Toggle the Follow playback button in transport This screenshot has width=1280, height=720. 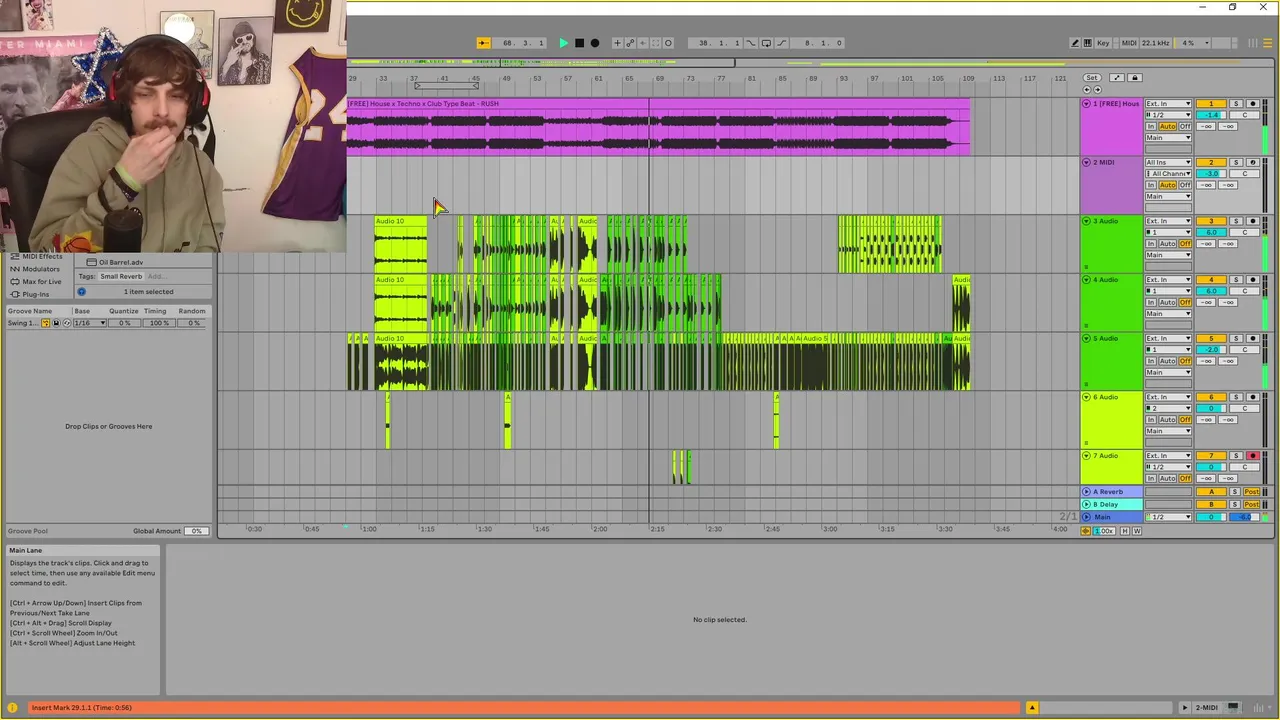[484, 43]
